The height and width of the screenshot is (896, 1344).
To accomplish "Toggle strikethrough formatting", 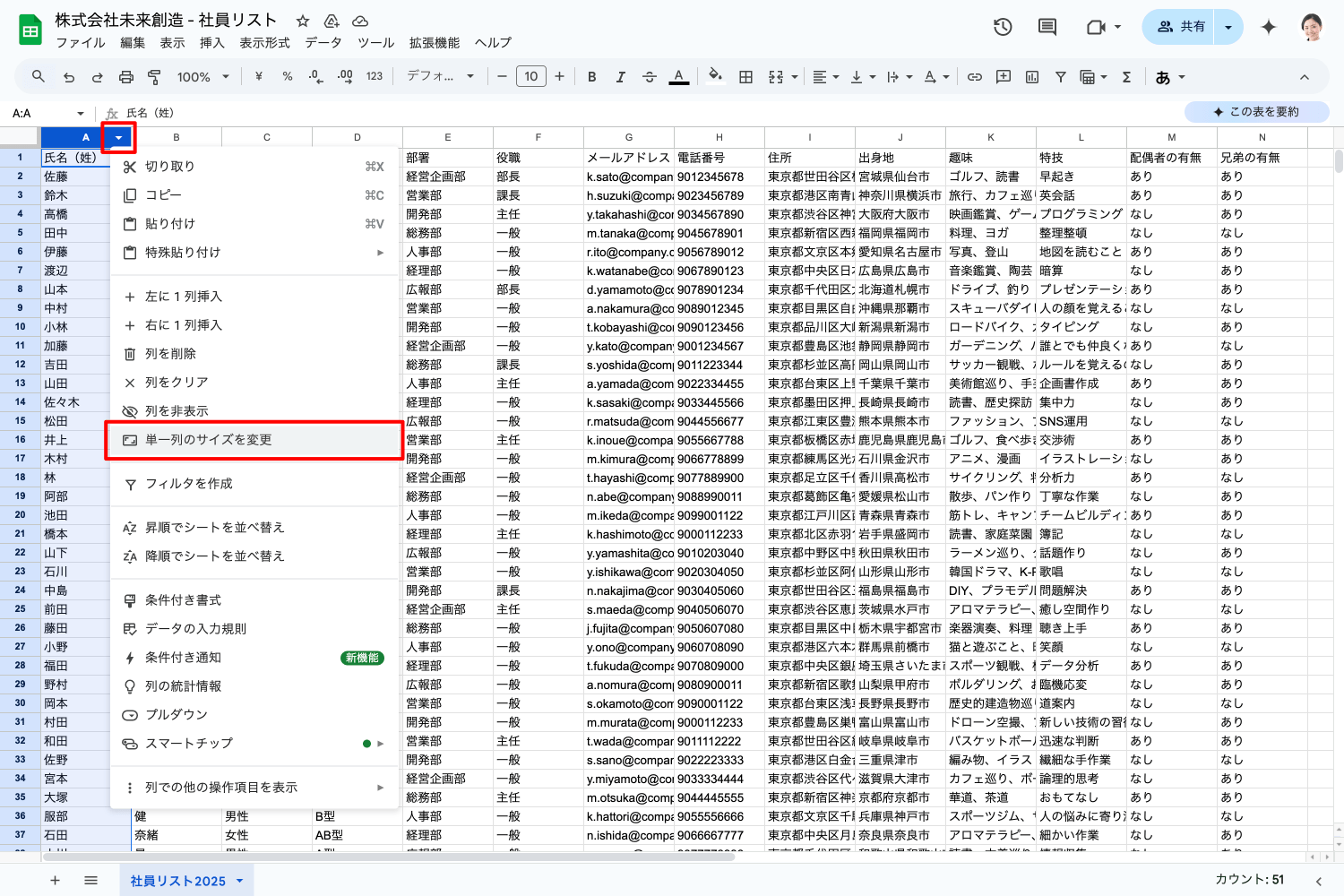I will pyautogui.click(x=650, y=77).
